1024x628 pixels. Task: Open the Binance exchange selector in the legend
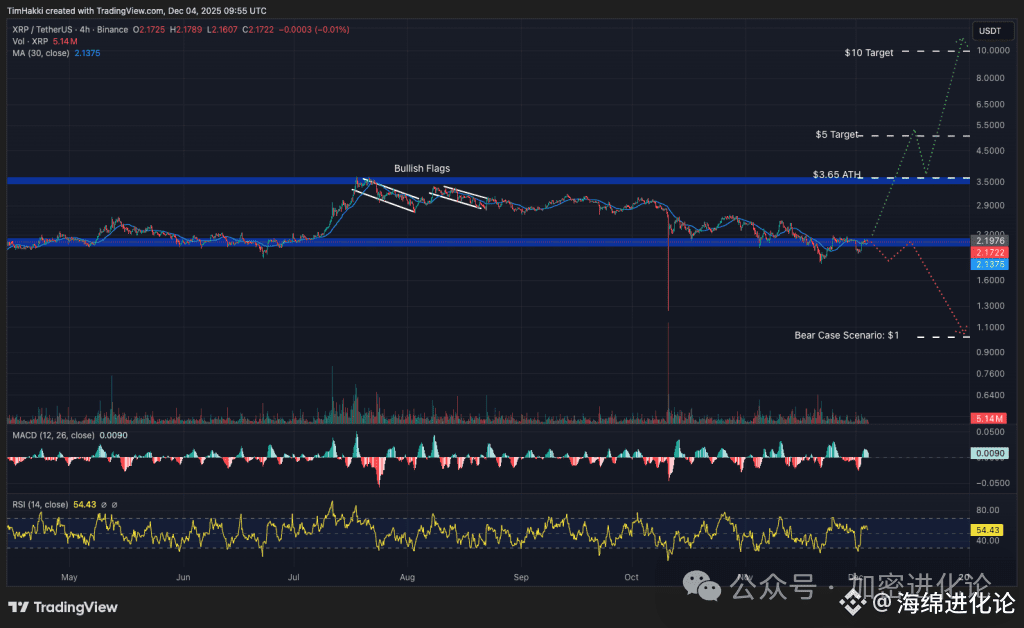[112, 30]
